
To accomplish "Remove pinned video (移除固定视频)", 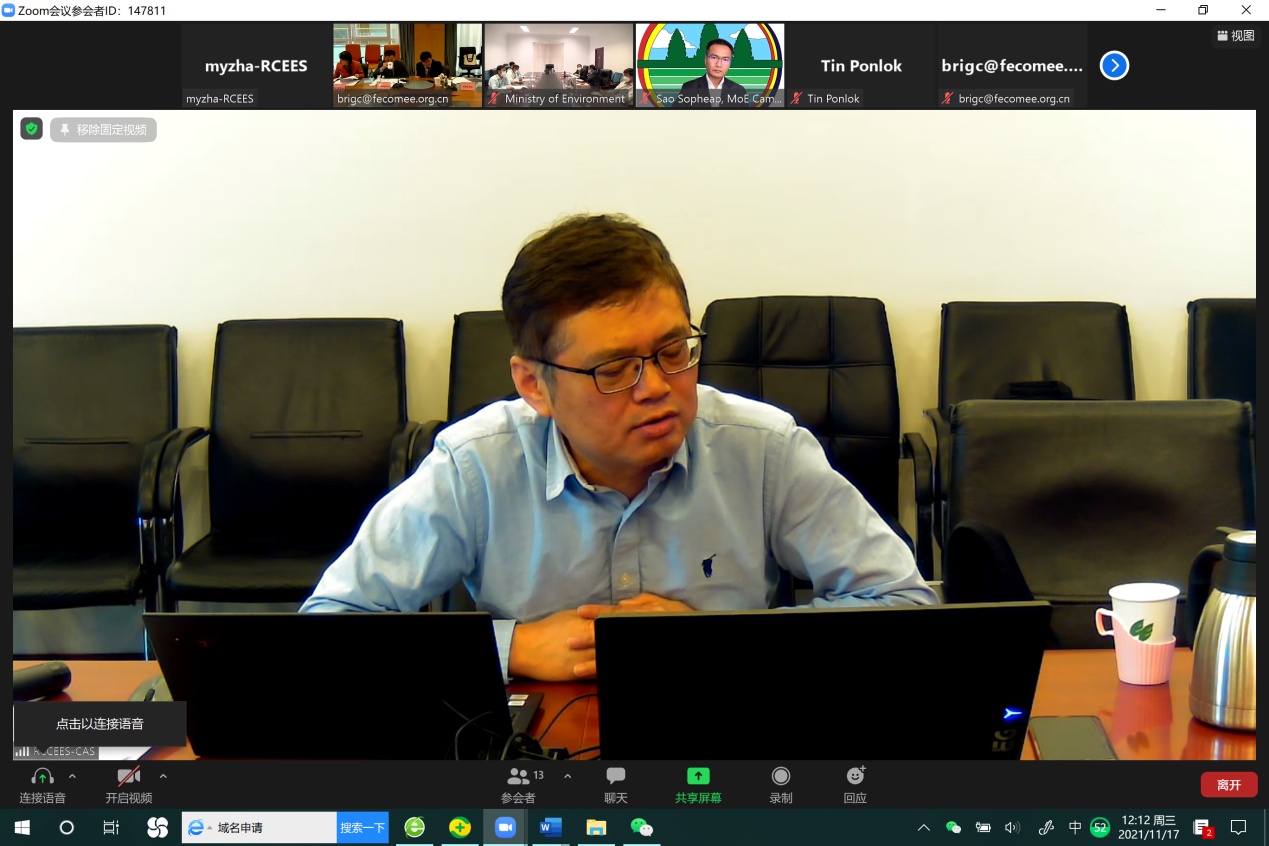I will tap(104, 129).
